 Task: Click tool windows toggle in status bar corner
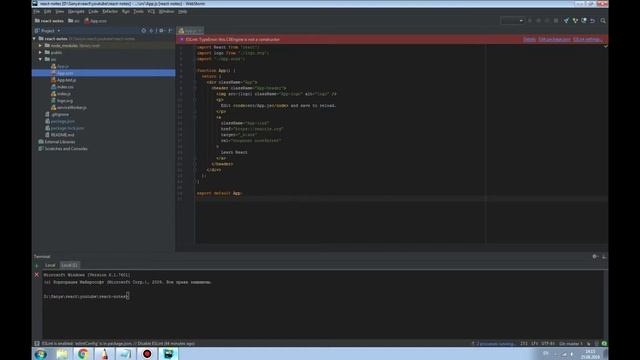37,344
